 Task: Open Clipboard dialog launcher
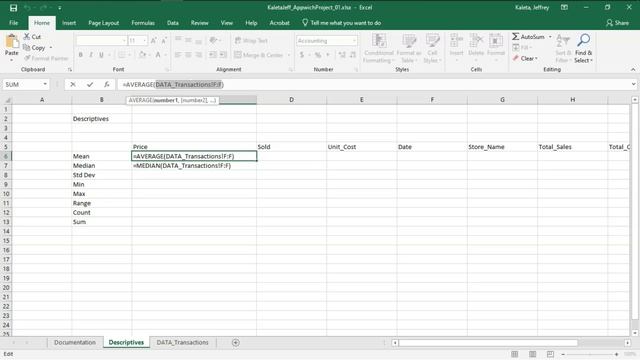pos(70,70)
